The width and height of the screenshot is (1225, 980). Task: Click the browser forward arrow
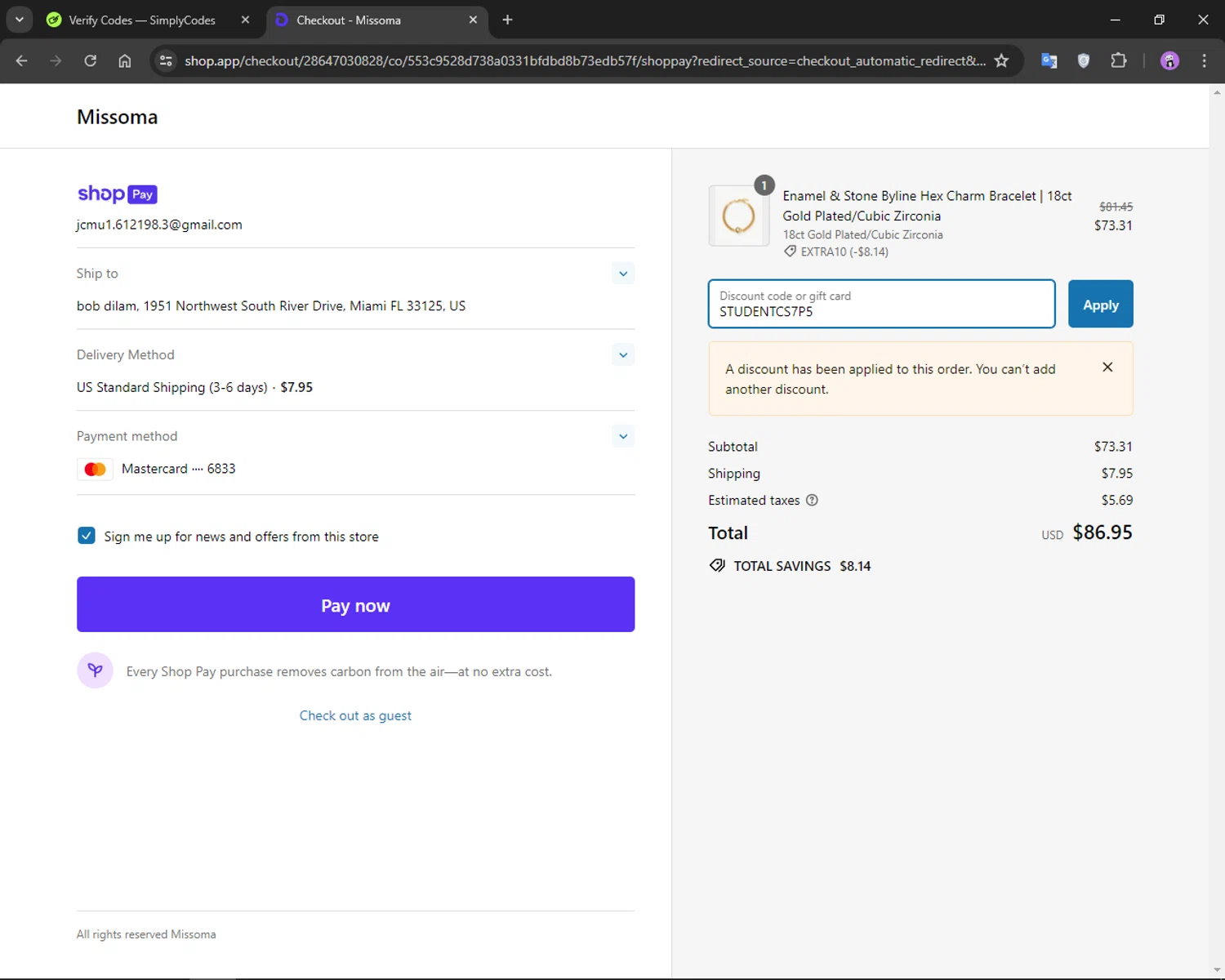coord(56,60)
